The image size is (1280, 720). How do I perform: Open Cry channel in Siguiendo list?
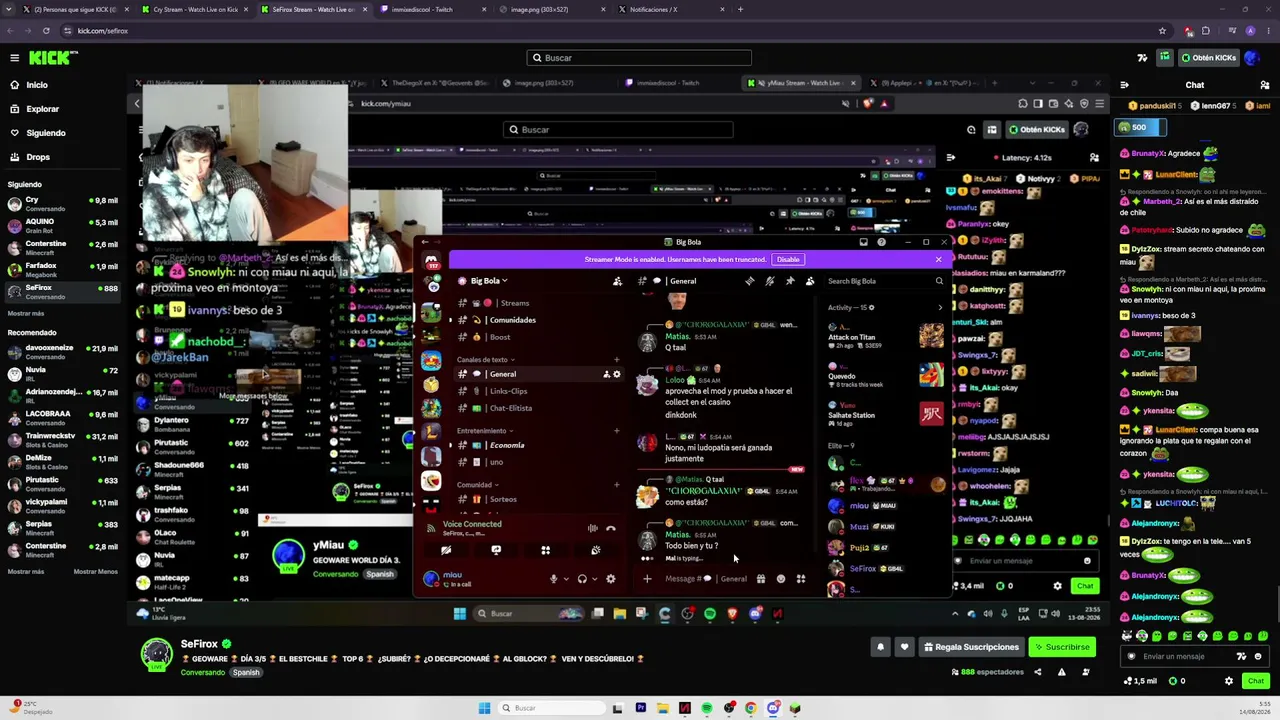(x=64, y=204)
